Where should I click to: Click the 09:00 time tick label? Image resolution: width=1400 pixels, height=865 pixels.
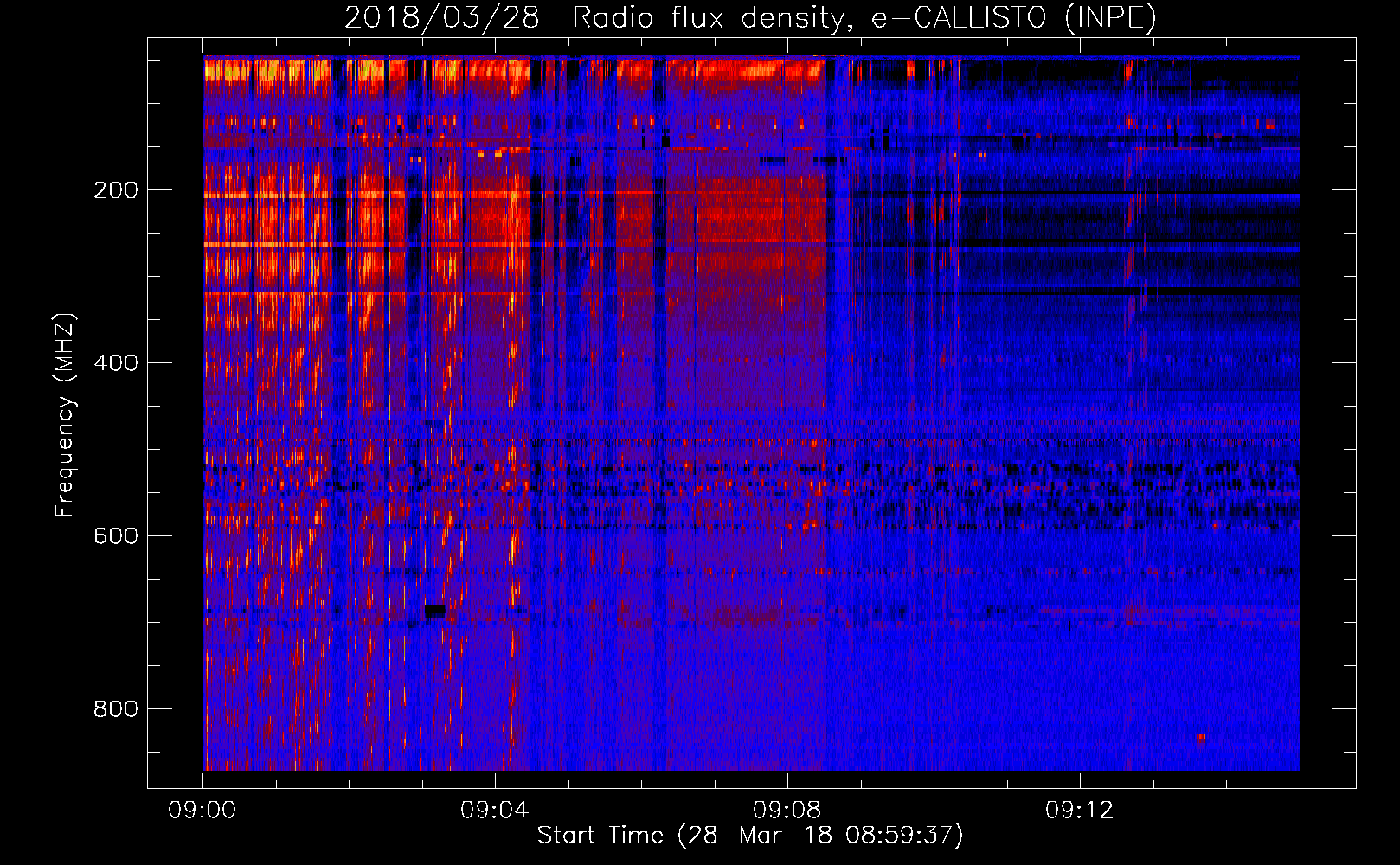click(x=202, y=811)
